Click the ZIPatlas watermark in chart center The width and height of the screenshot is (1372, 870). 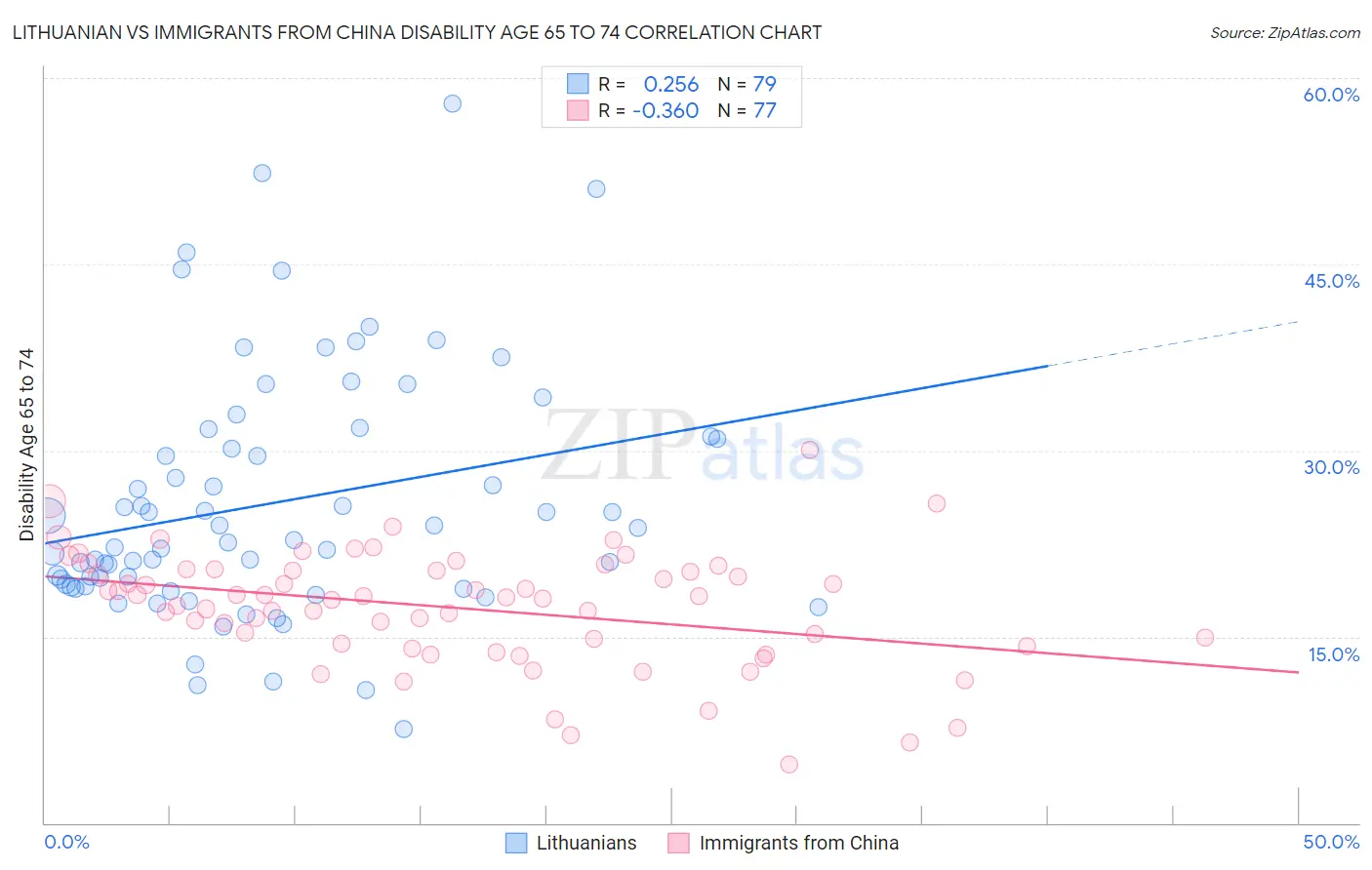[x=703, y=445]
